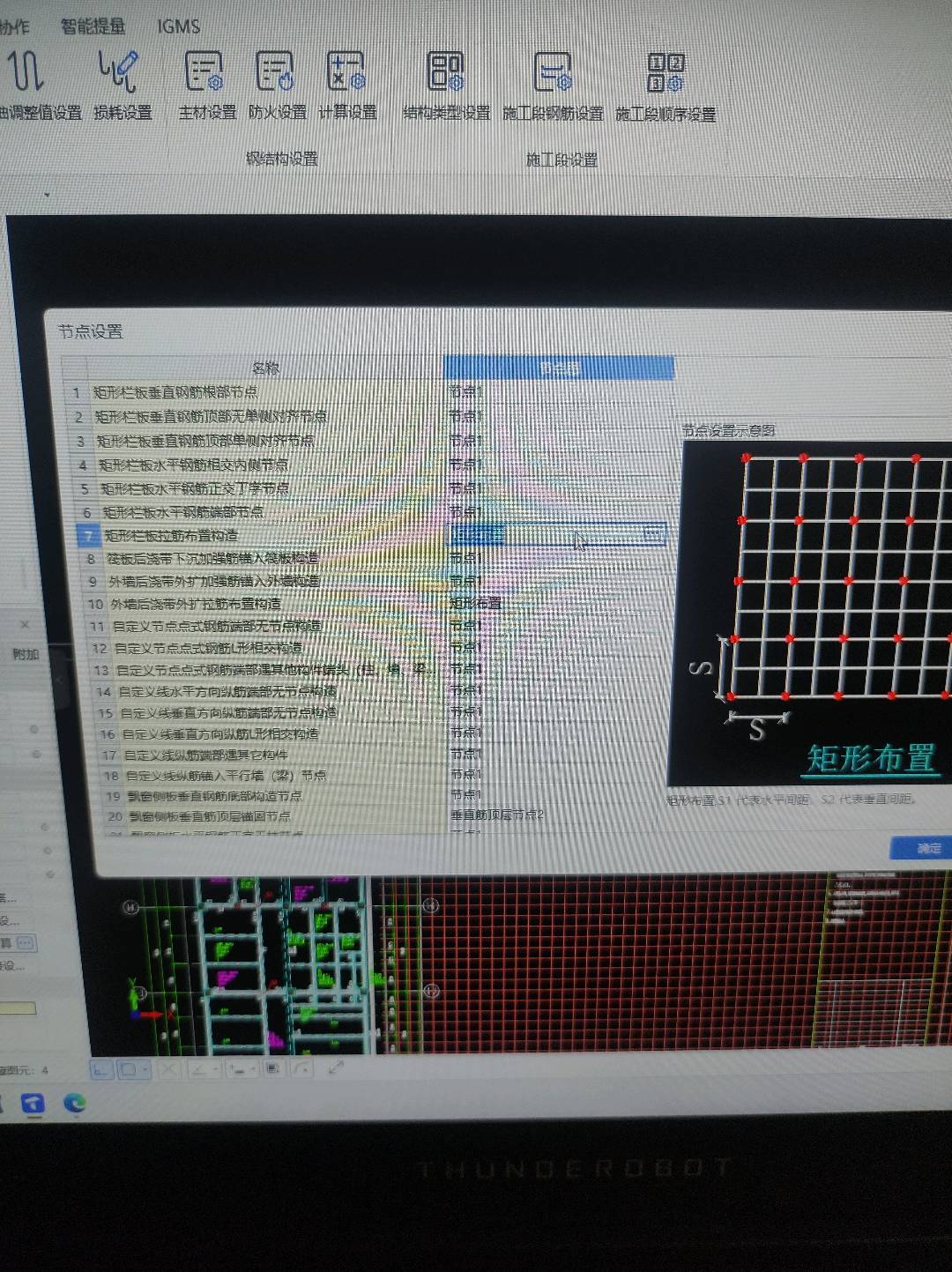Open the Edge browser in taskbar
This screenshot has height=1272, width=952.
(75, 1103)
